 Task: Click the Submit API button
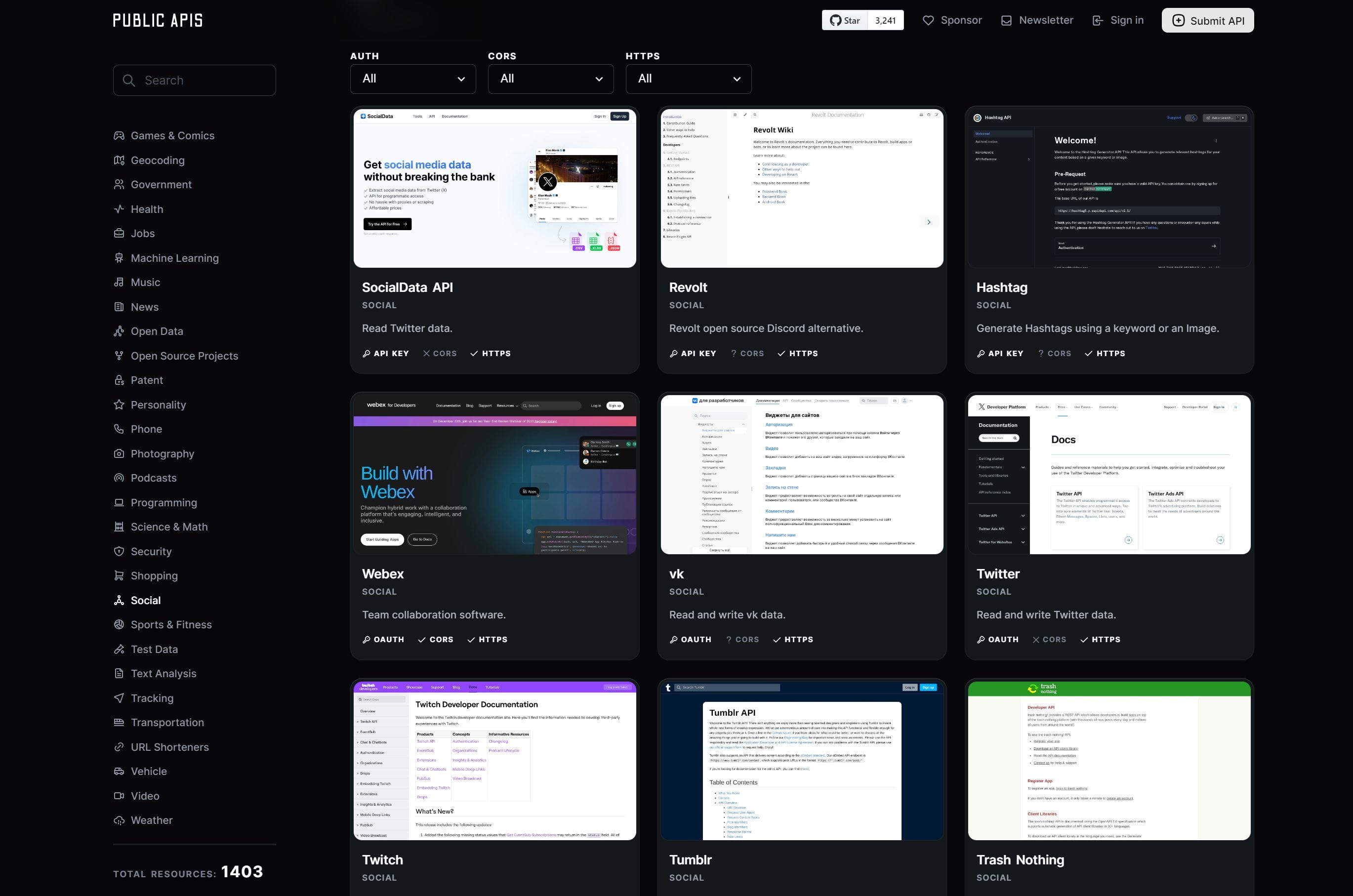tap(1207, 20)
